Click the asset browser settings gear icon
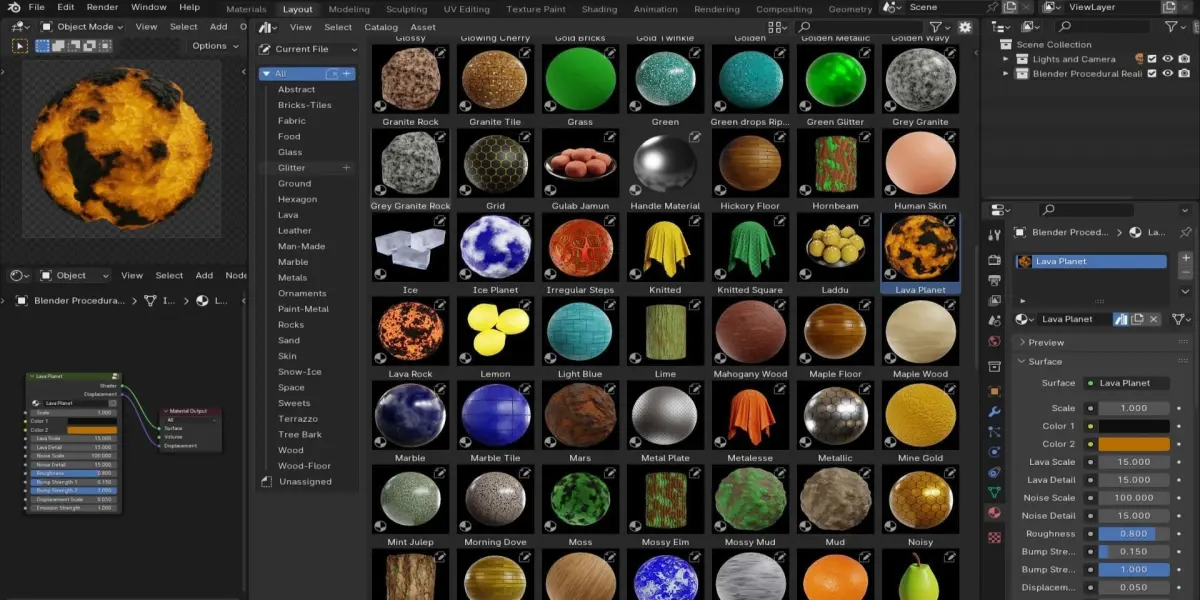This screenshot has height=600, width=1200. (965, 27)
